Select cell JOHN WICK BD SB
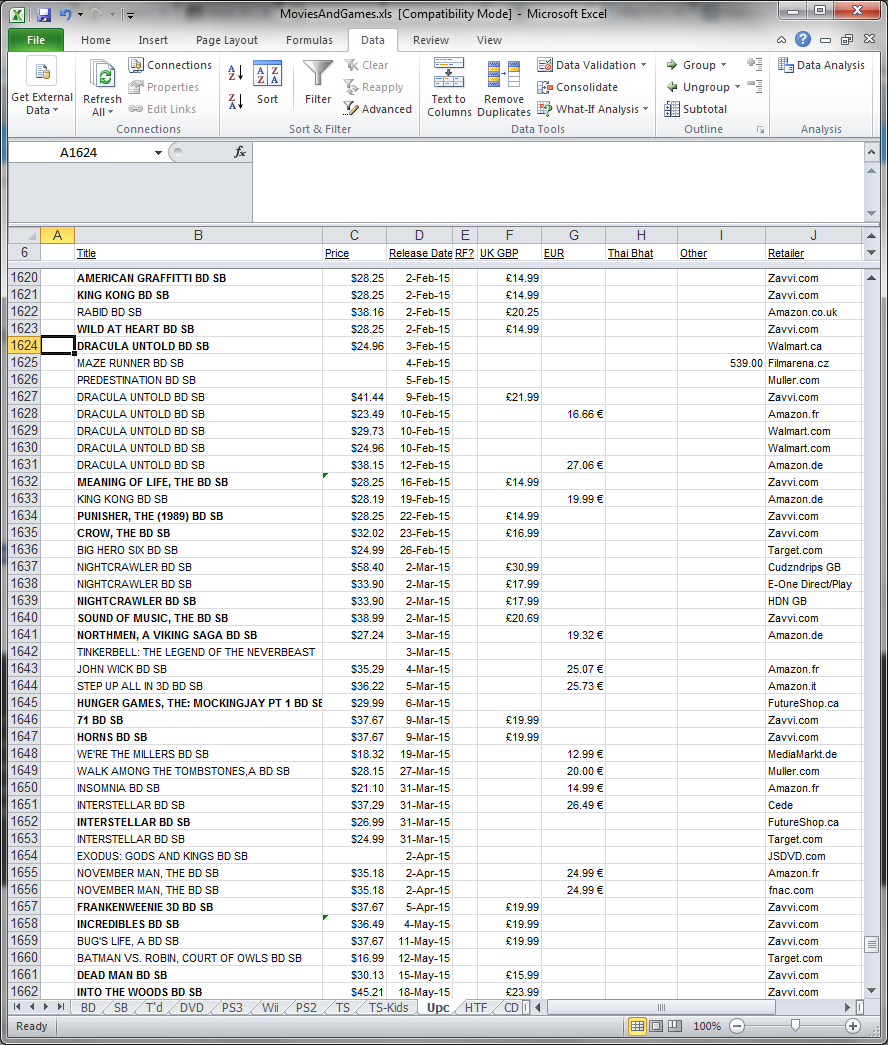Viewport: 888px width, 1045px height. pyautogui.click(x=198, y=669)
